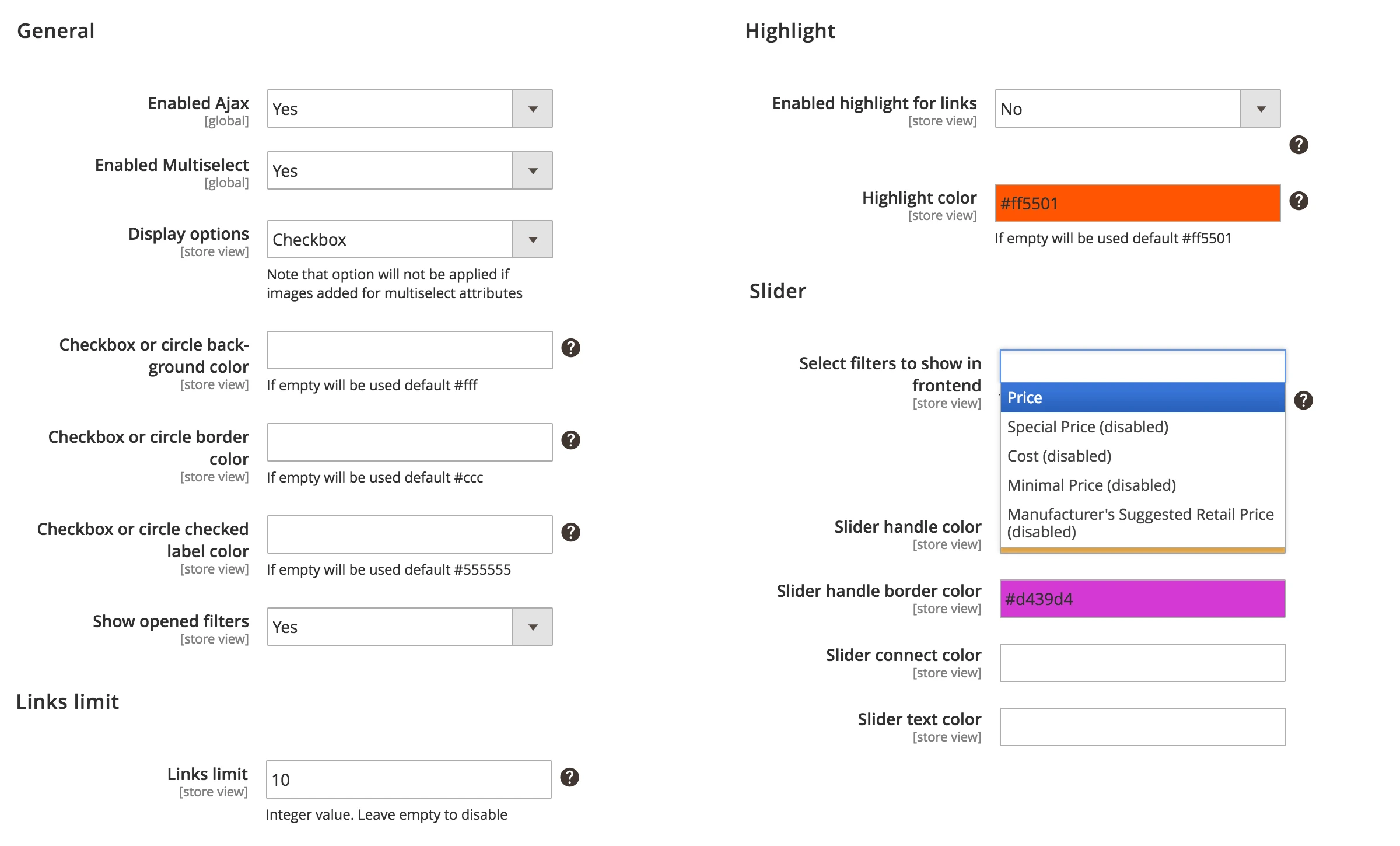
Task: Open help beside Highlight color field
Action: coord(1299,201)
